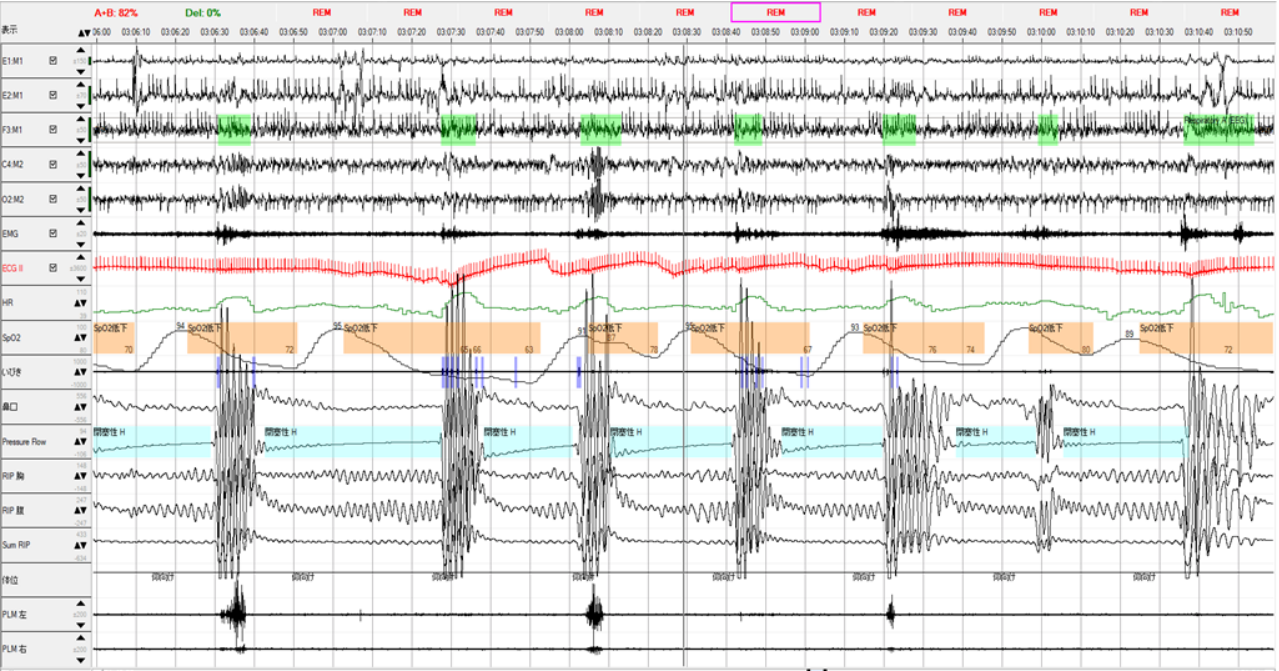
Task: Click the 鼻口 airflow channel label
Action: pos(8,407)
